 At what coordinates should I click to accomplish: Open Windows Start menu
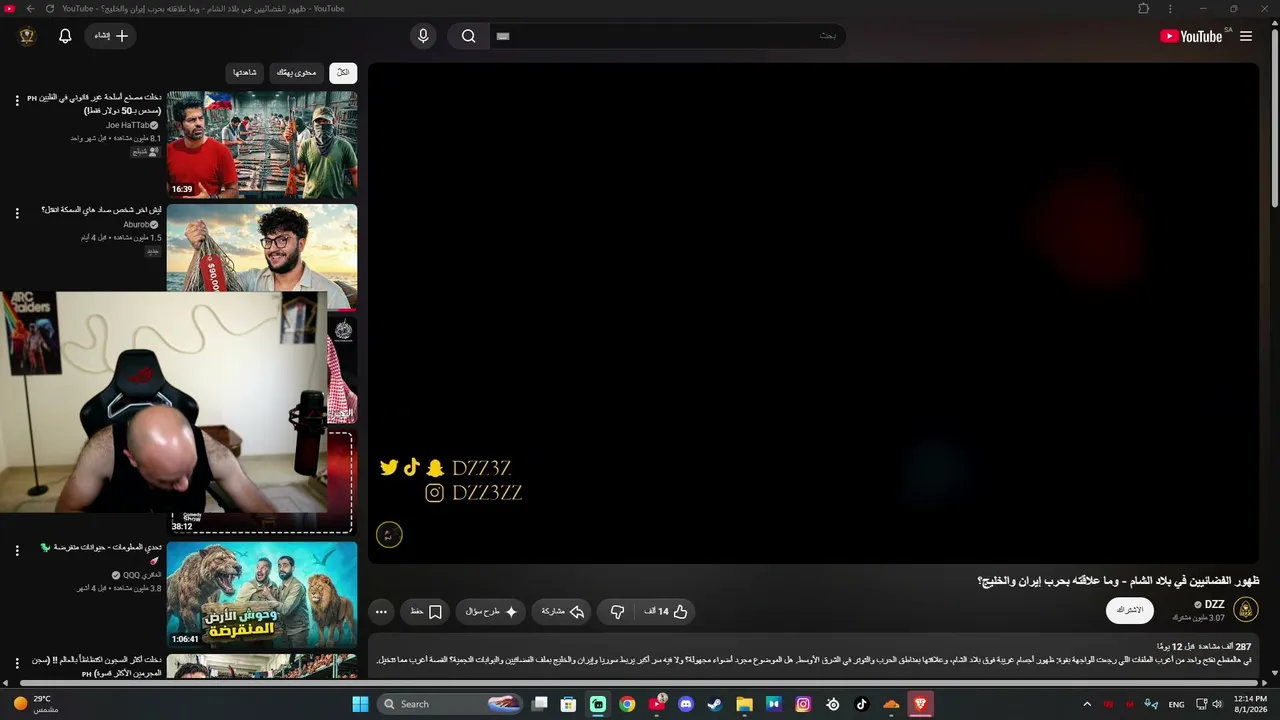point(360,704)
